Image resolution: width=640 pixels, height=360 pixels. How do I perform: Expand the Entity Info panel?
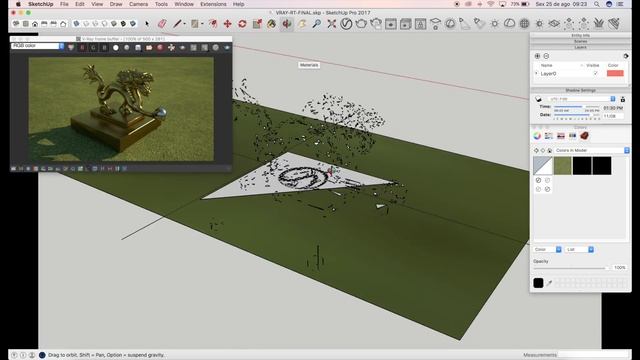[580, 36]
